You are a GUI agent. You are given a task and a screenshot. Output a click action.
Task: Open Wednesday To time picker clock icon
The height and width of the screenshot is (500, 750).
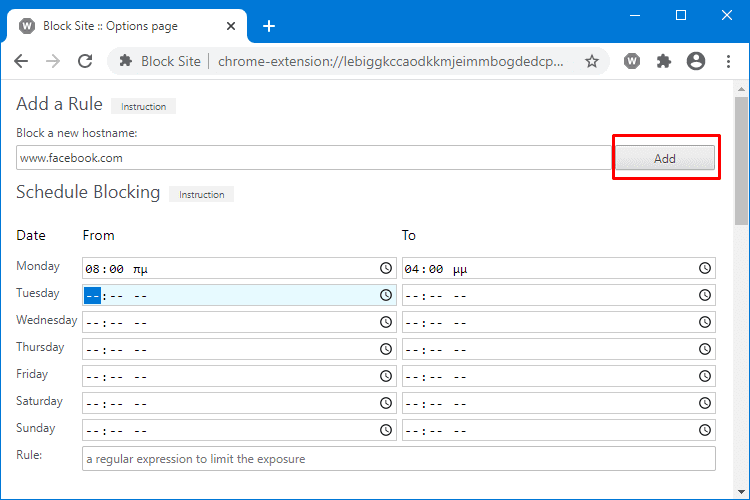tap(705, 322)
